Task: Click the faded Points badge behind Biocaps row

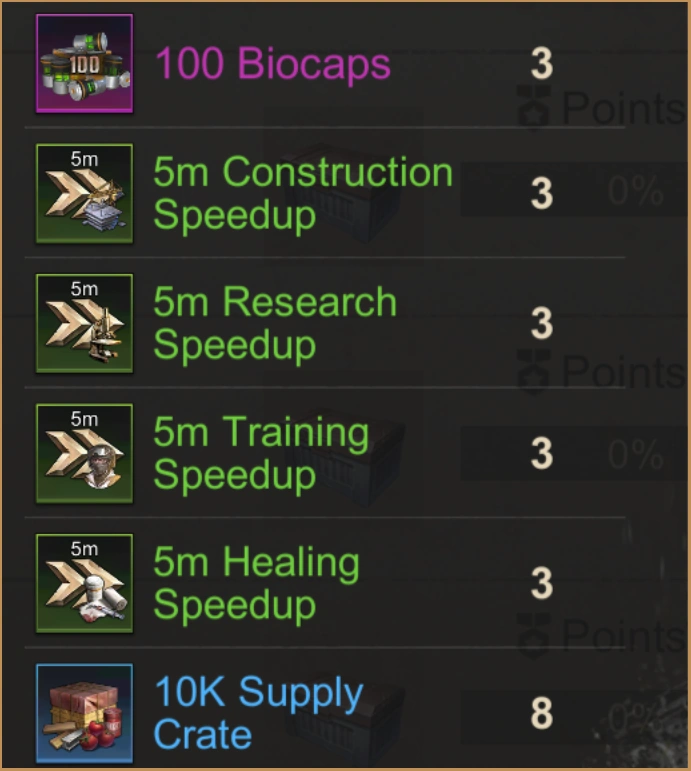Action: (x=601, y=107)
